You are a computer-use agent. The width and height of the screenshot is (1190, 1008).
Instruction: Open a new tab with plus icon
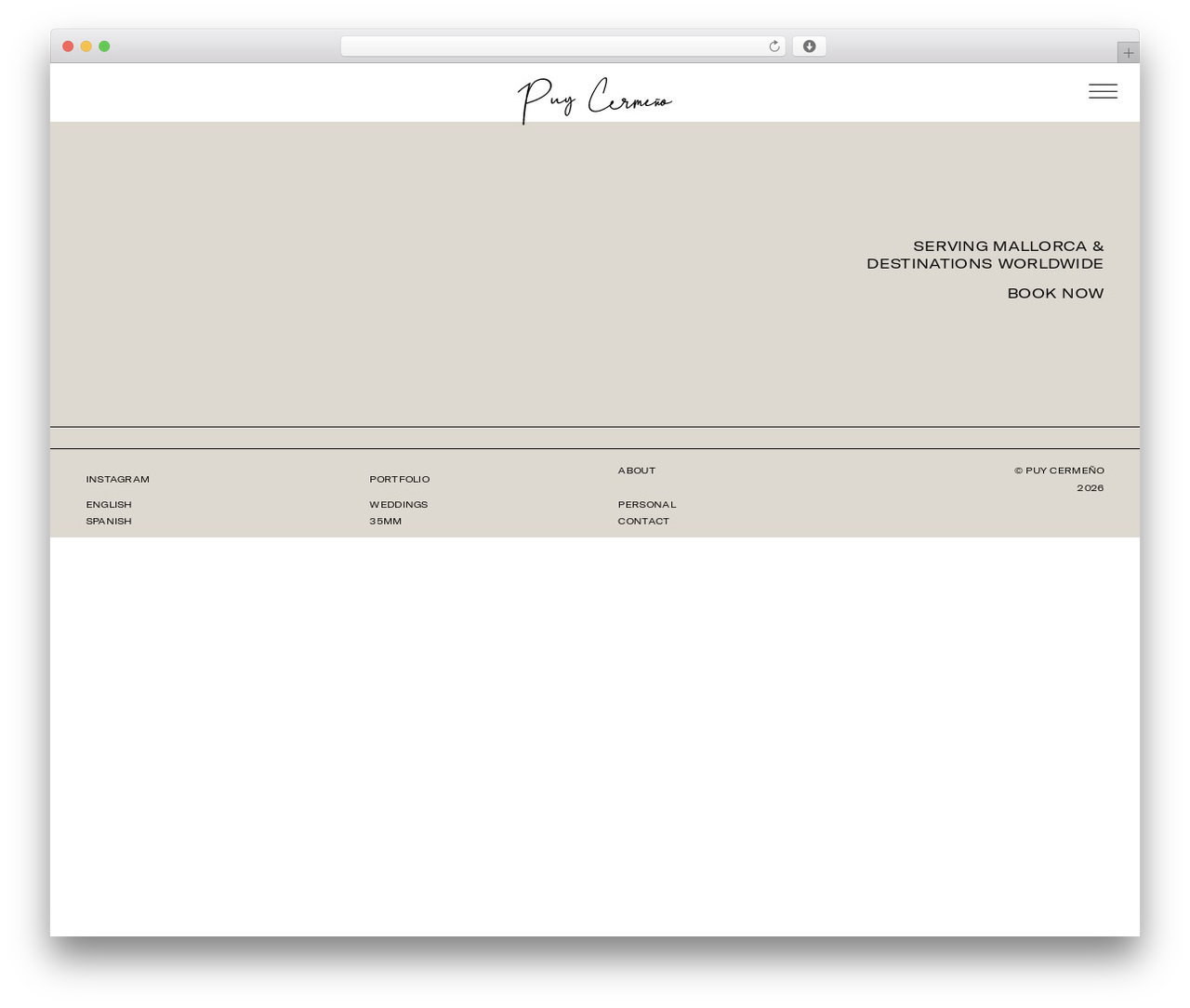click(1128, 53)
